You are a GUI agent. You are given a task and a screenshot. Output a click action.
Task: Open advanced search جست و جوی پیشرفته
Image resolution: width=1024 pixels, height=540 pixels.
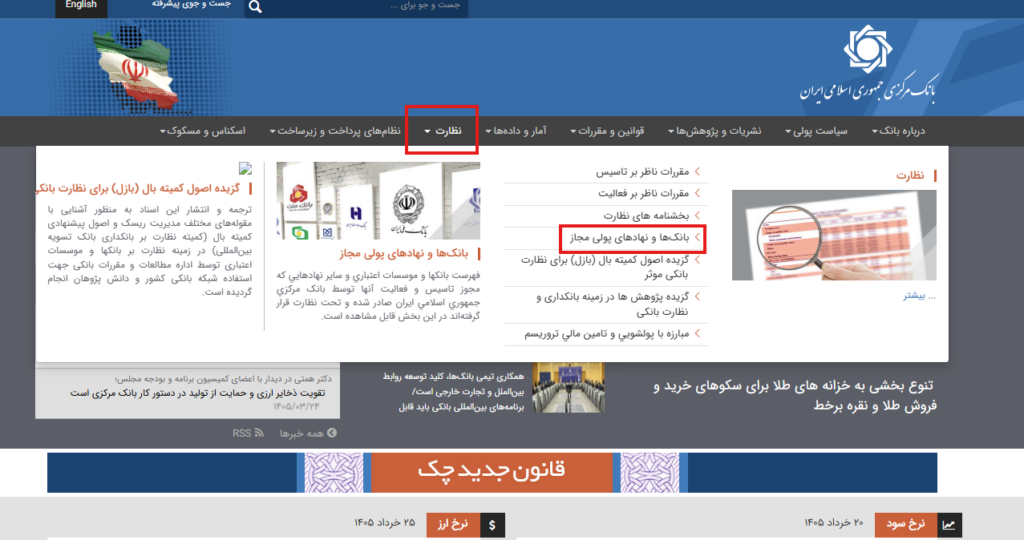(x=191, y=5)
